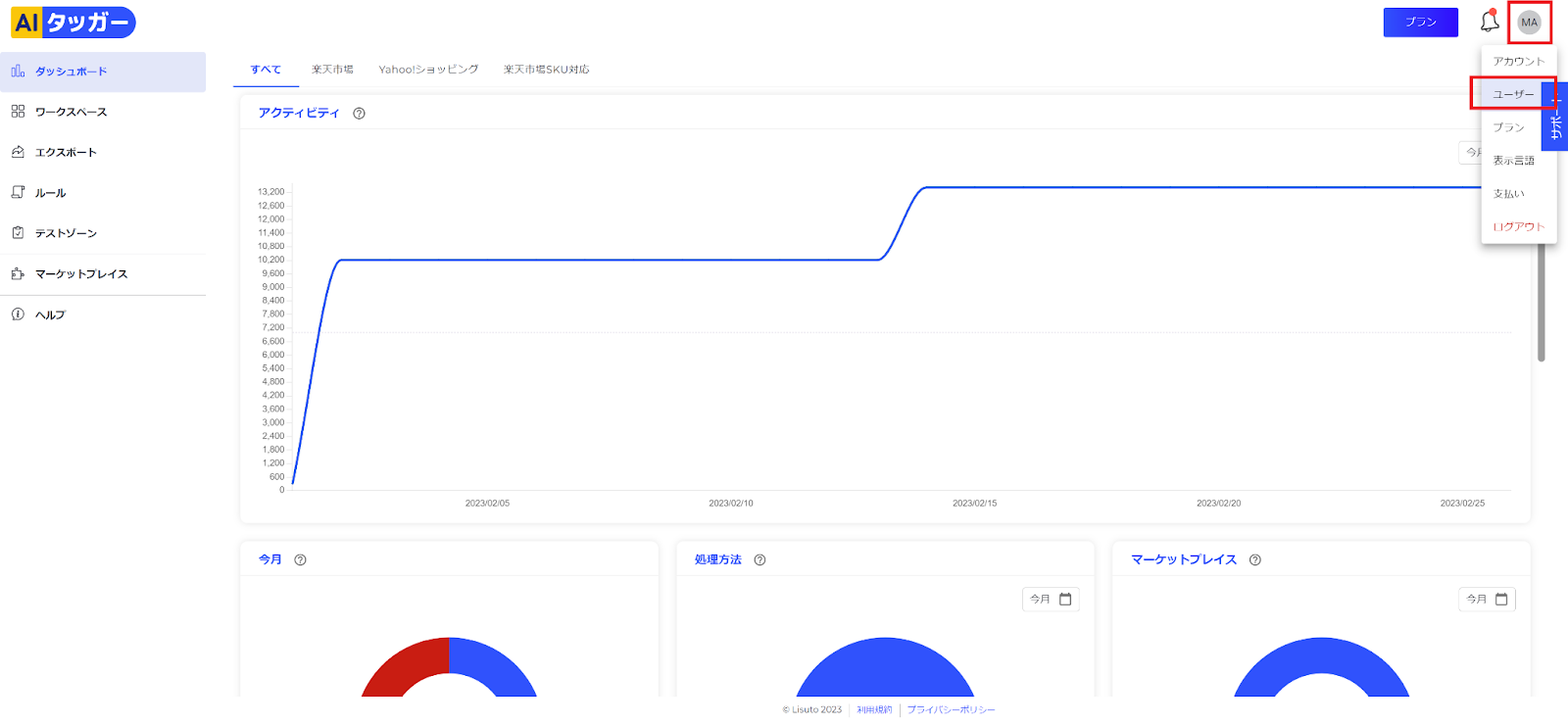The width and height of the screenshot is (1568, 725).
Task: Click the 2023/02/25 x-axis label
Action: point(1462,504)
